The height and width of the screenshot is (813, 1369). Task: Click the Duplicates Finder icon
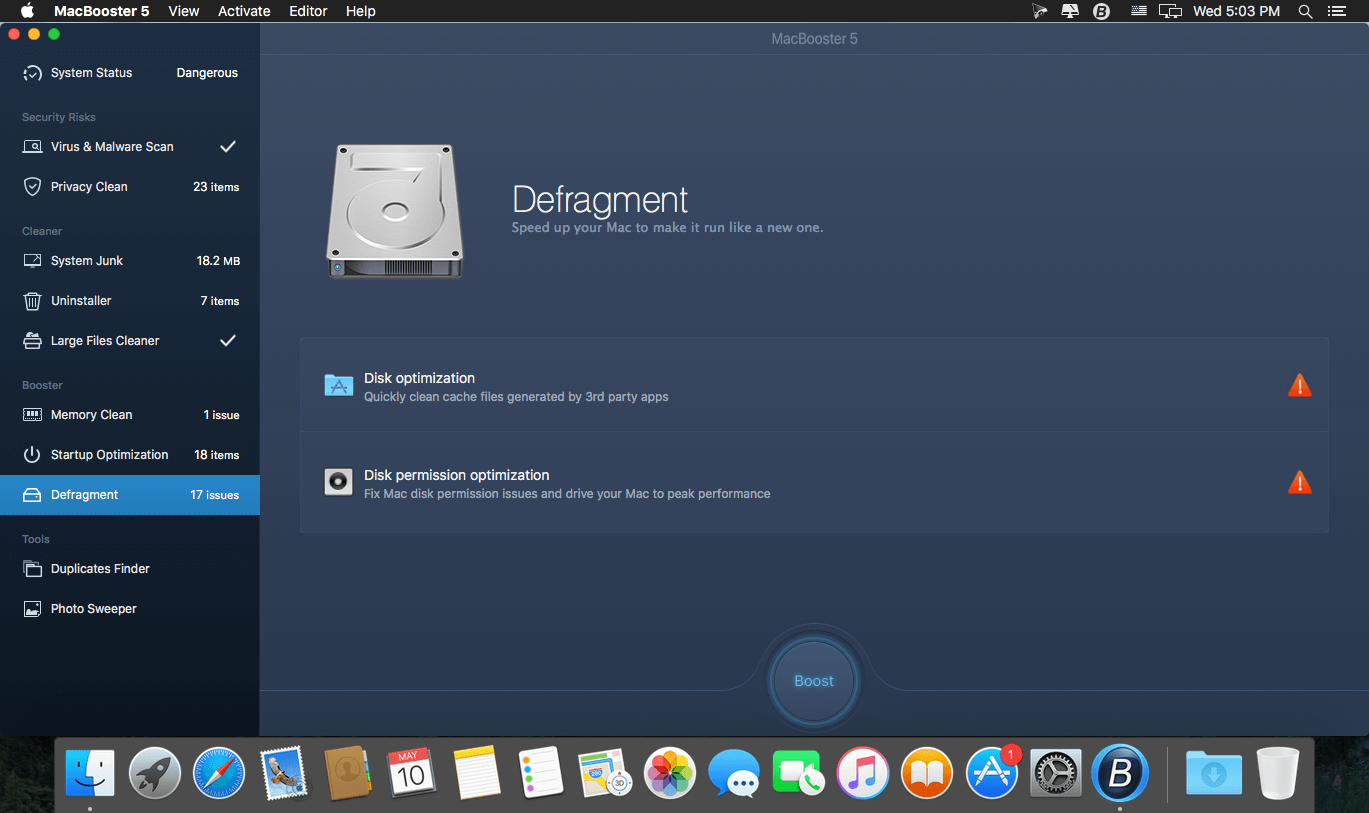33,569
